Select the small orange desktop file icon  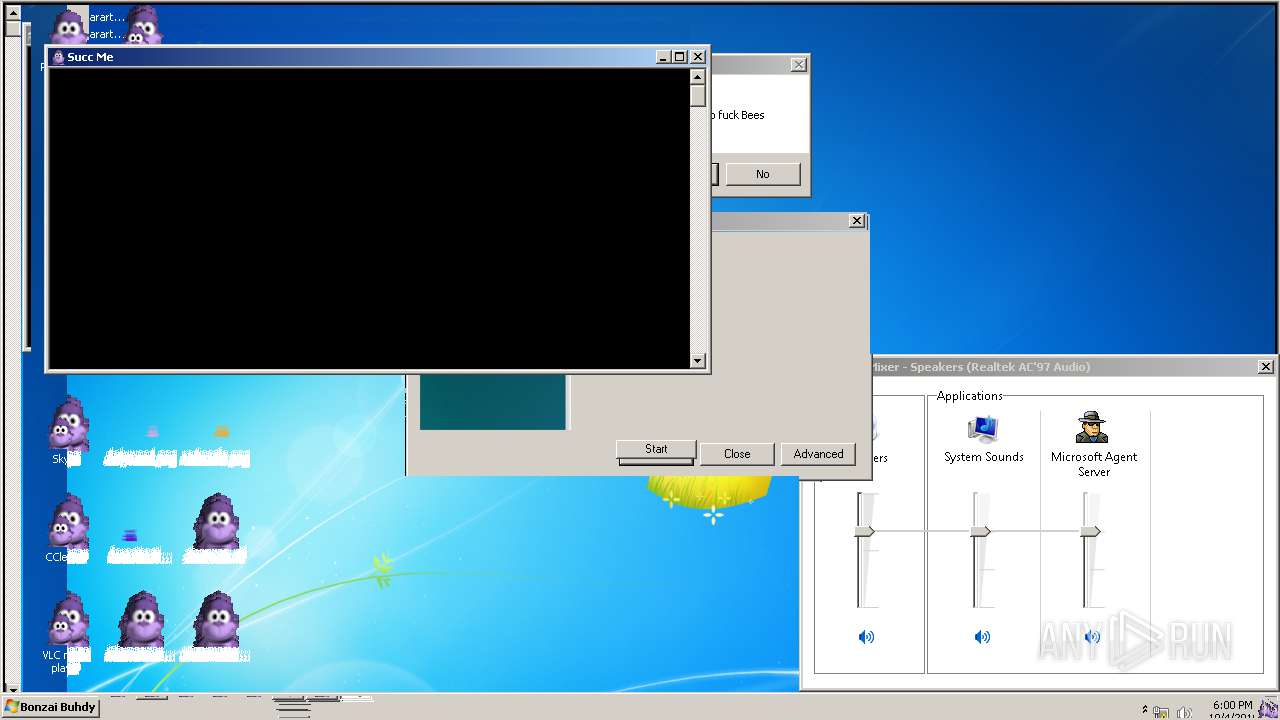click(222, 432)
